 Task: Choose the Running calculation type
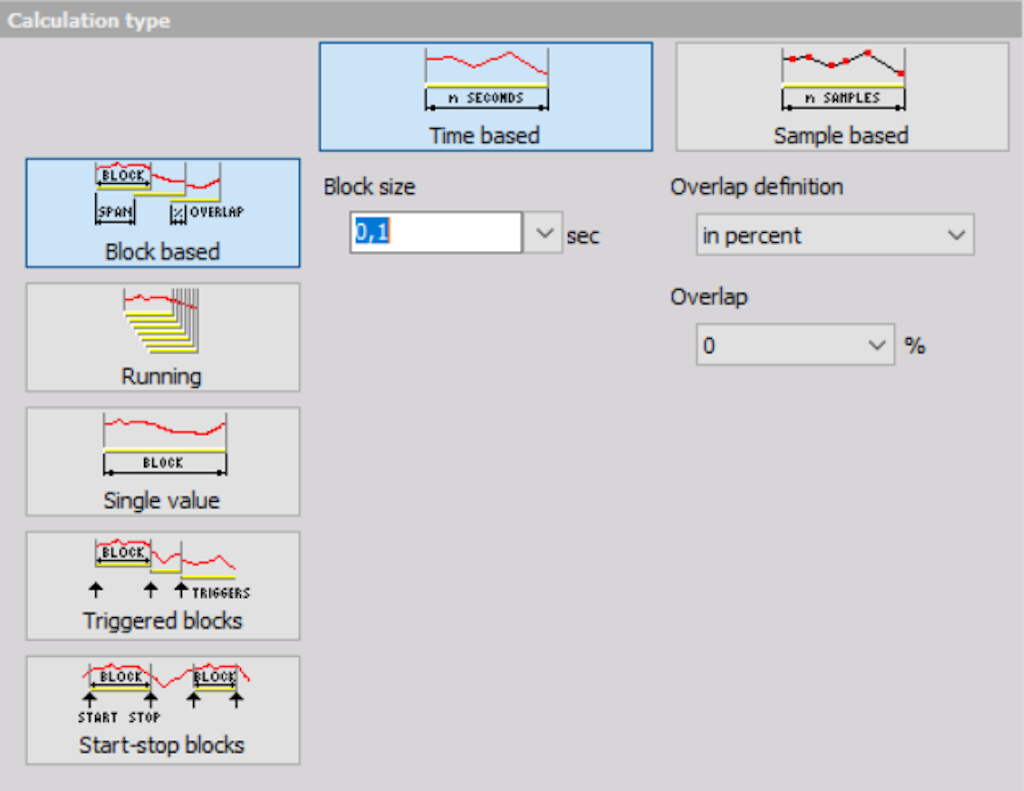(x=163, y=337)
